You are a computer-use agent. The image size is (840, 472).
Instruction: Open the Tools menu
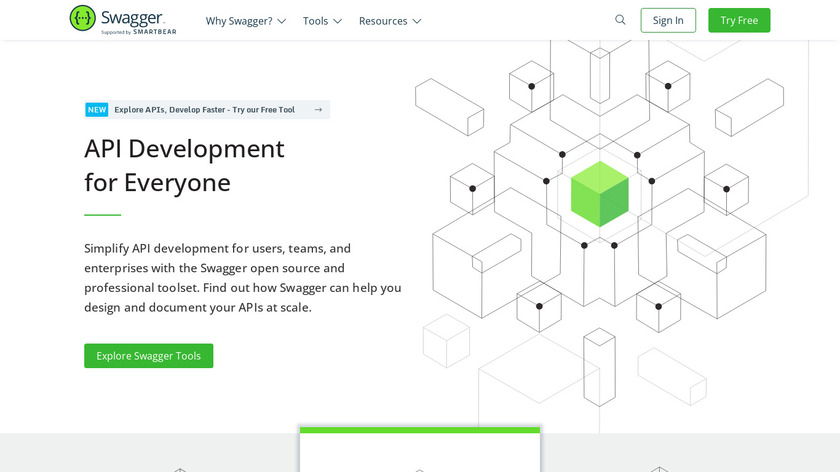[x=322, y=21]
